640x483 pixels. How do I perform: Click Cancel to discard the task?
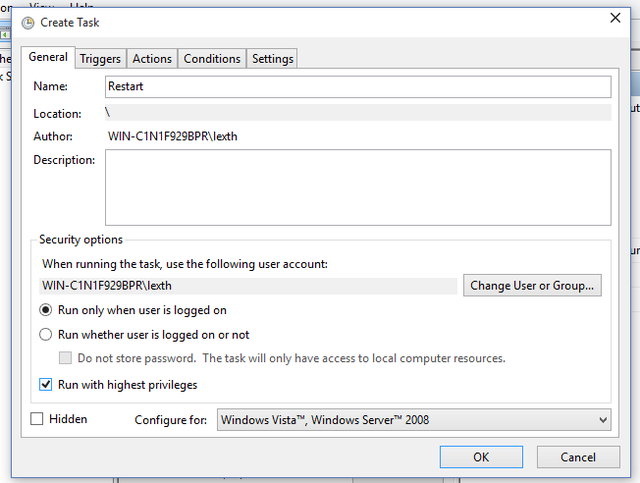578,457
